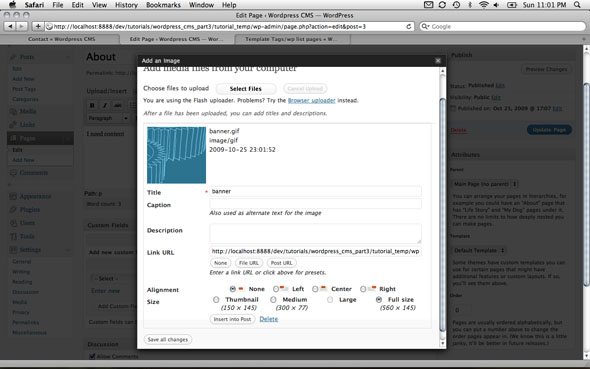This screenshot has height=369, width=590.
Task: Click the Delete image link
Action: pyautogui.click(x=269, y=319)
